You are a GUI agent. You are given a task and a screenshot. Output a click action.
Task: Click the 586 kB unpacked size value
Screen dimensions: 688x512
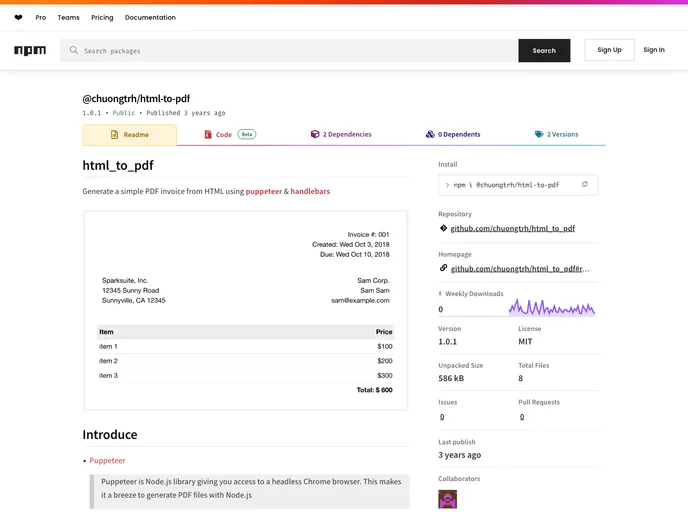[x=451, y=378]
